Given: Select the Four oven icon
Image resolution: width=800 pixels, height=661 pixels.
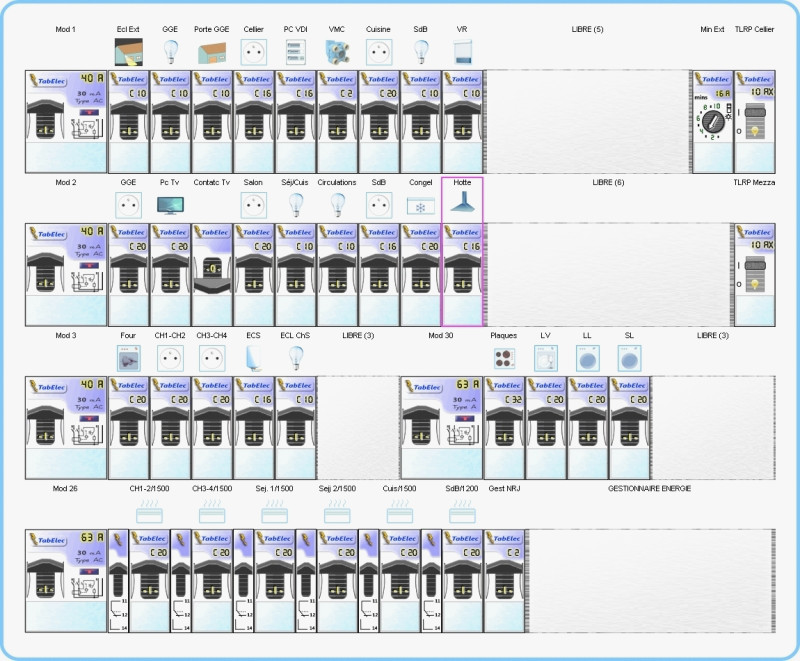Looking at the screenshot, I should [128, 358].
